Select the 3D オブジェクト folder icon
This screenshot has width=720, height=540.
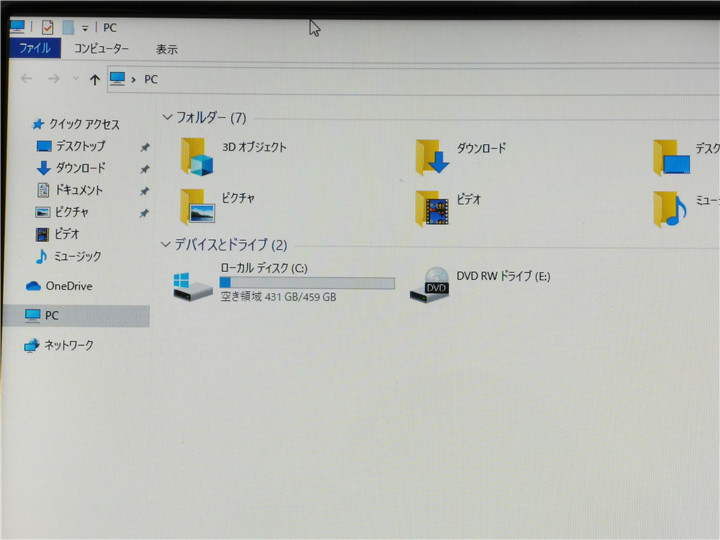(197, 157)
